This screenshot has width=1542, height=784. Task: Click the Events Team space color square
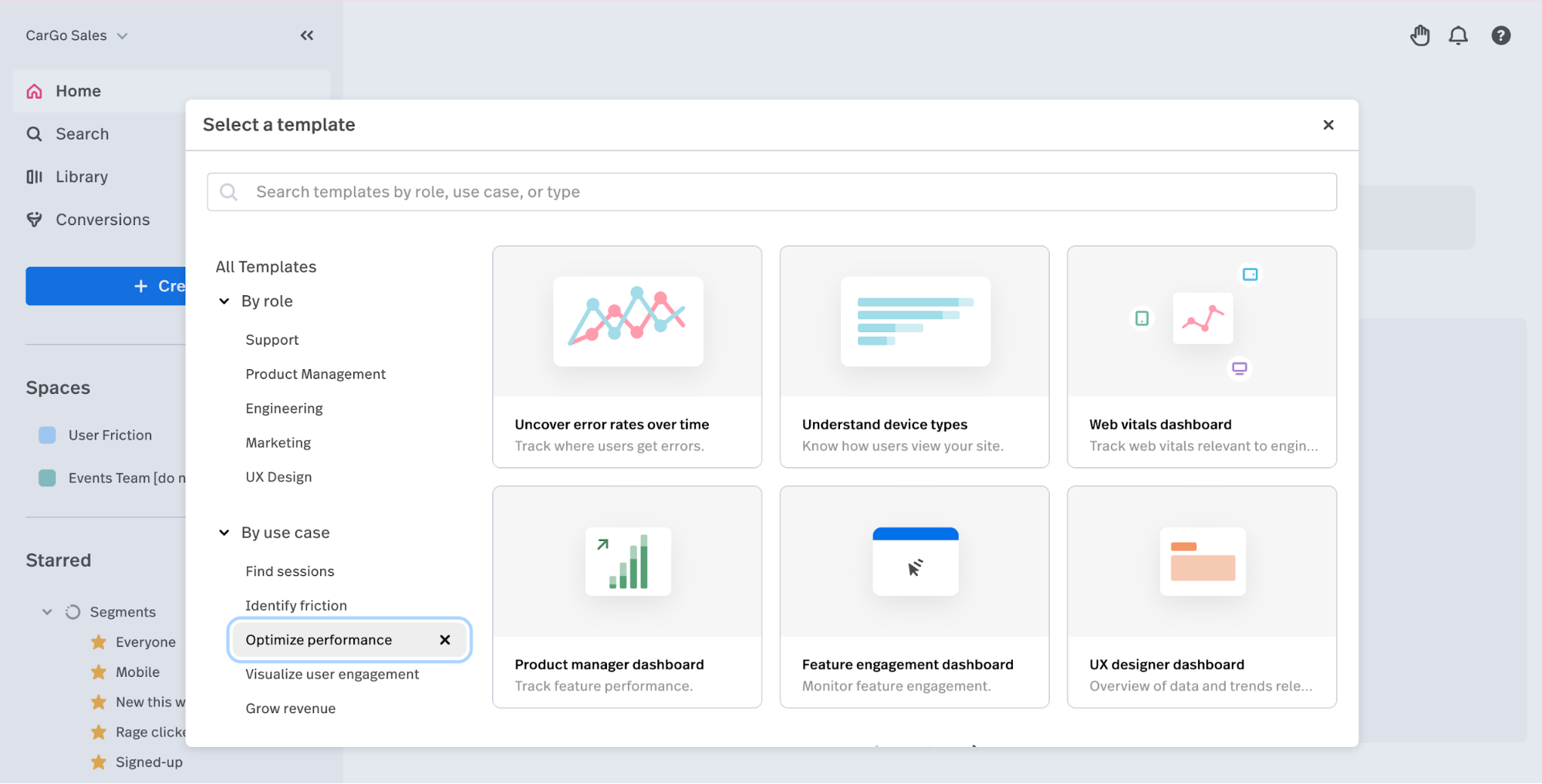pyautogui.click(x=47, y=478)
